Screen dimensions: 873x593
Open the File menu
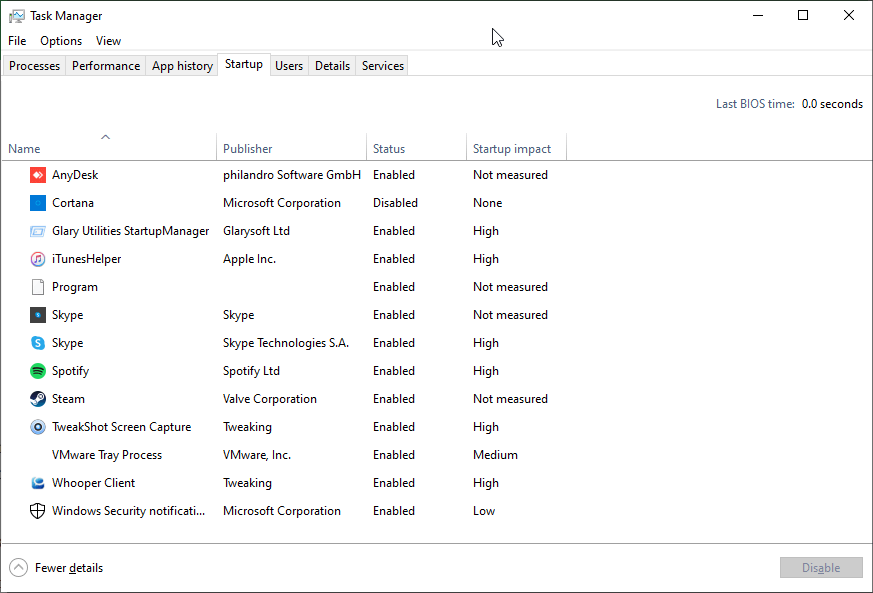[17, 41]
